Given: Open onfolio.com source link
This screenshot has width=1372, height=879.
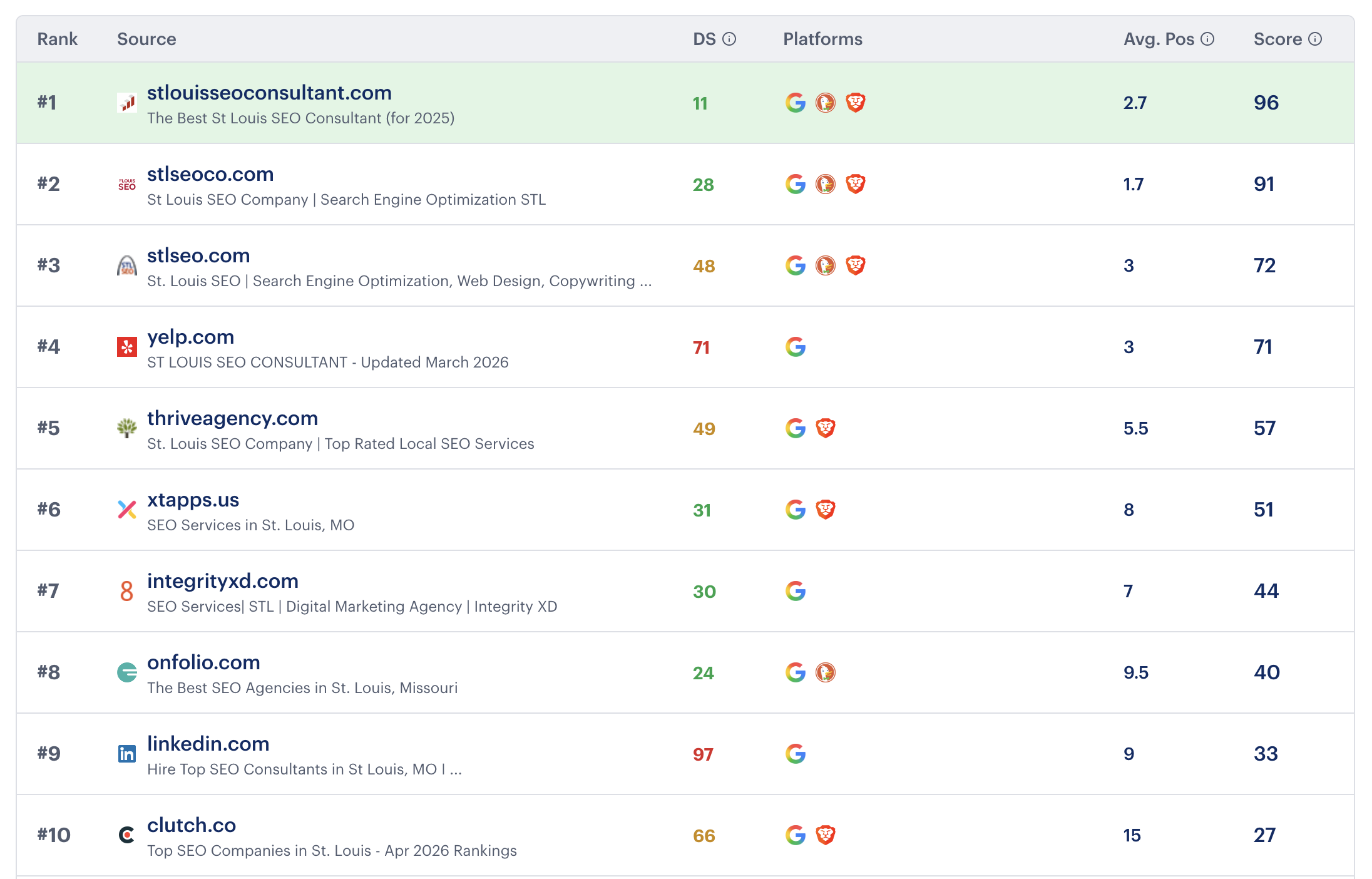Looking at the screenshot, I should 203,662.
